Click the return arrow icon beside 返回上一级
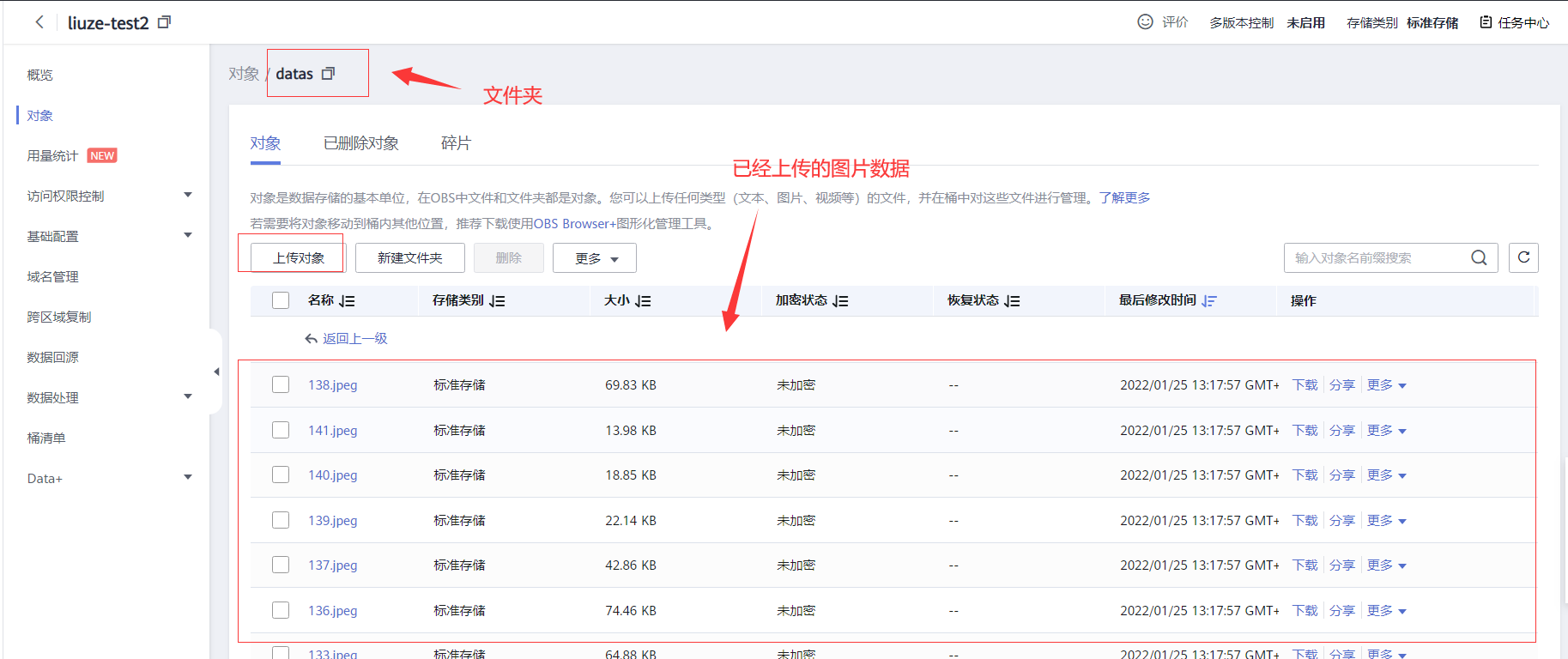This screenshot has height=659, width=1568. pos(312,339)
